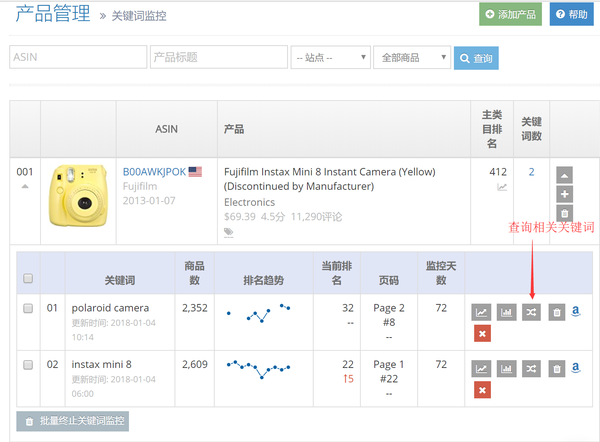Click red X for polaroid camera row
600x442 pixels.
click(482, 333)
